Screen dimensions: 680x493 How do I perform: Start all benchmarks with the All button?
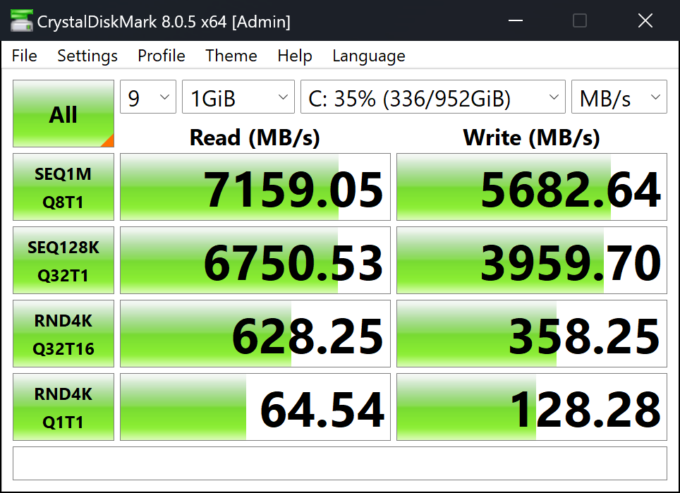pos(63,114)
